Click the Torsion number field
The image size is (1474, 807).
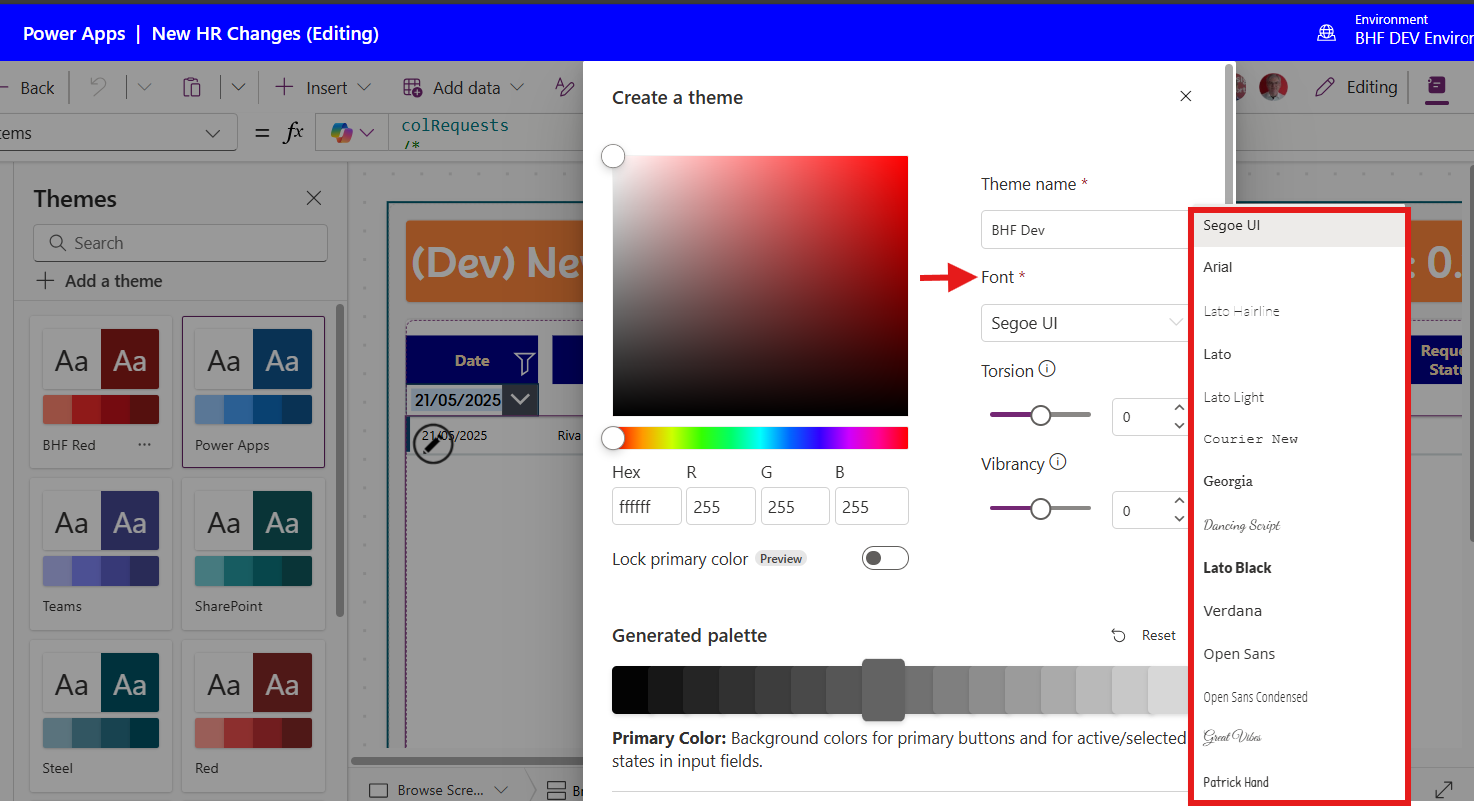click(x=1150, y=417)
